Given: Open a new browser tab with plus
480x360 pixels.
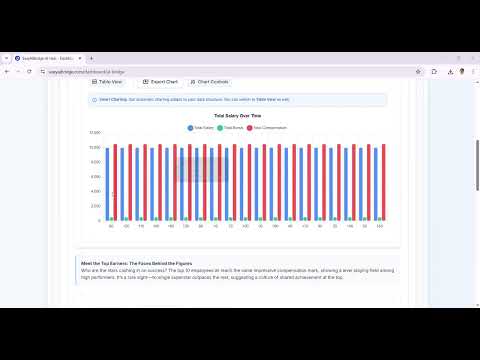Looking at the screenshot, I should coord(91,58).
